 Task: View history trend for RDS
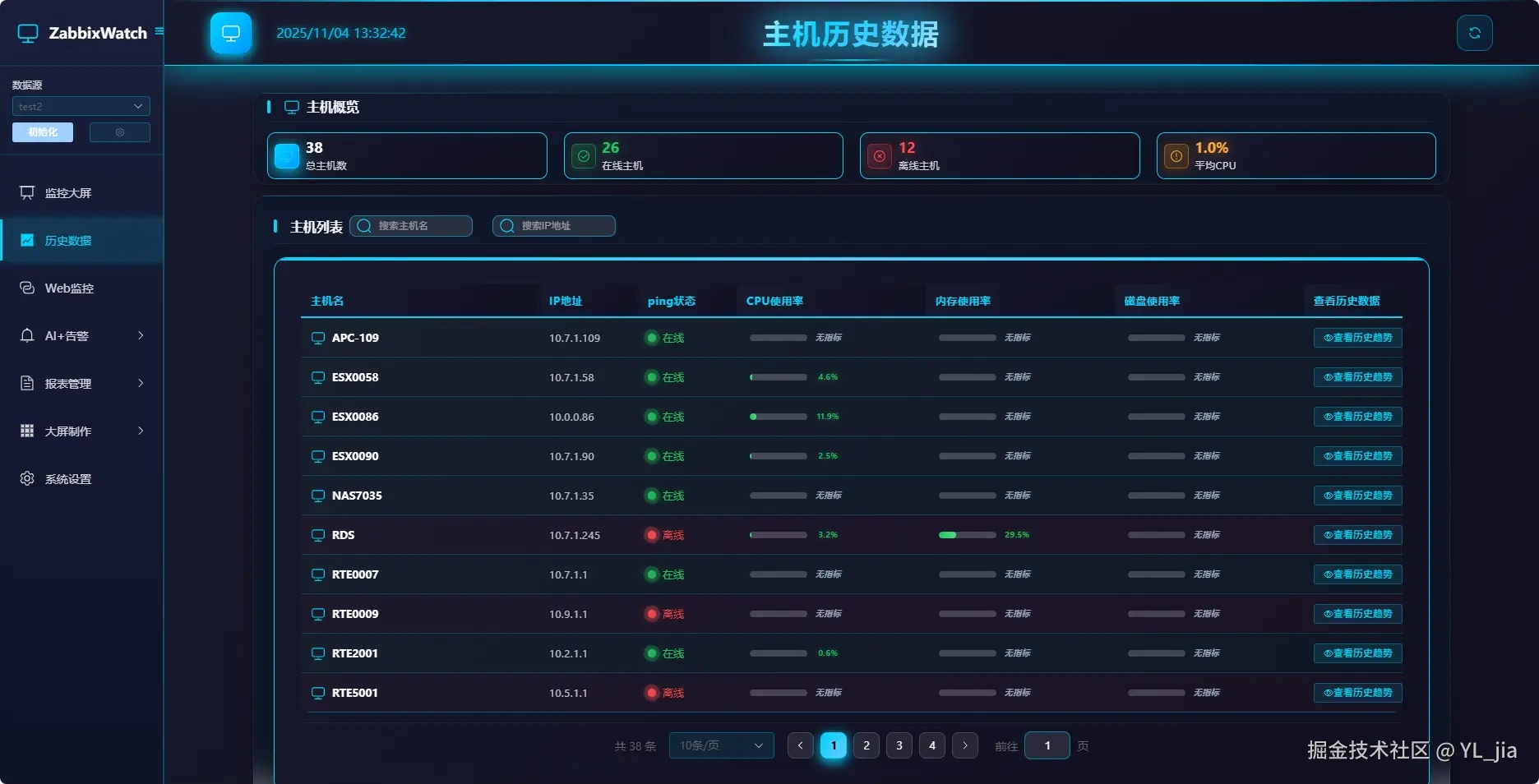coord(1357,535)
